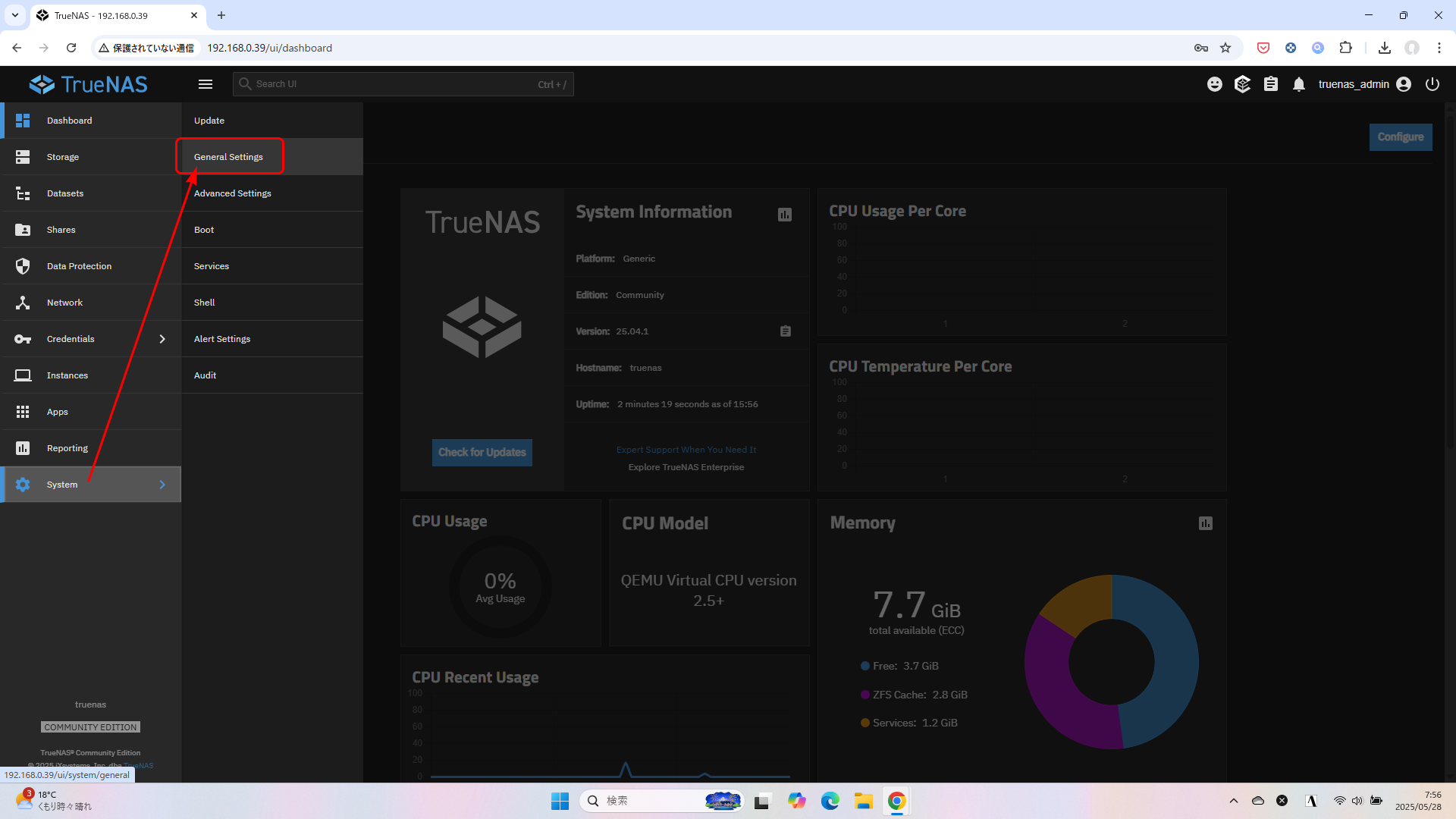
Task: Open a new browser tab
Action: pyautogui.click(x=221, y=15)
